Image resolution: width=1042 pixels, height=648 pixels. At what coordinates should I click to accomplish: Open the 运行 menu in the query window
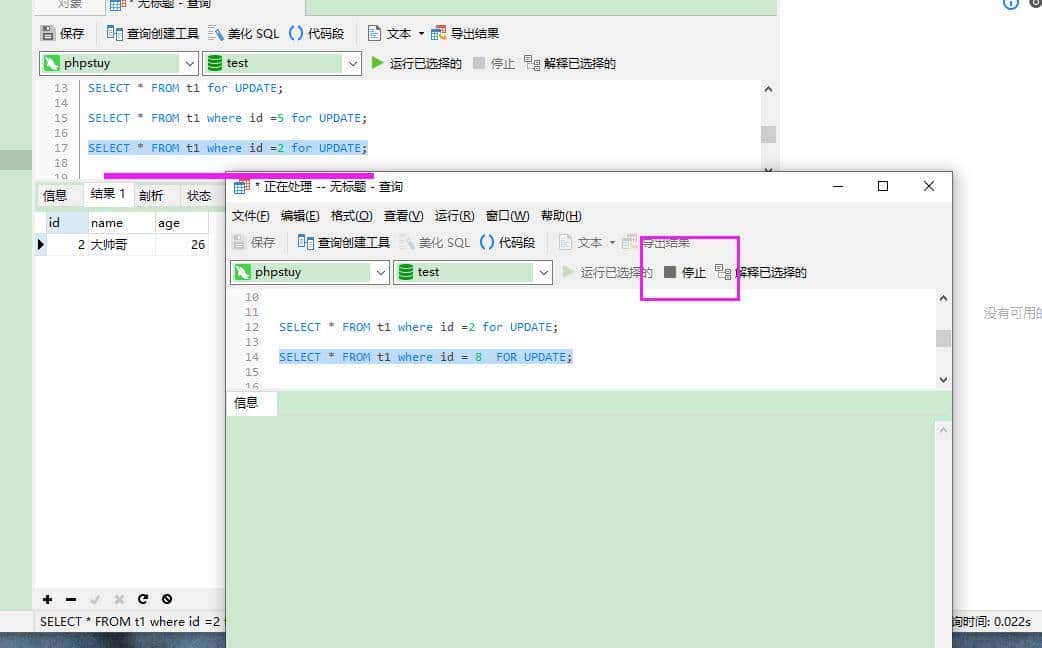point(455,215)
